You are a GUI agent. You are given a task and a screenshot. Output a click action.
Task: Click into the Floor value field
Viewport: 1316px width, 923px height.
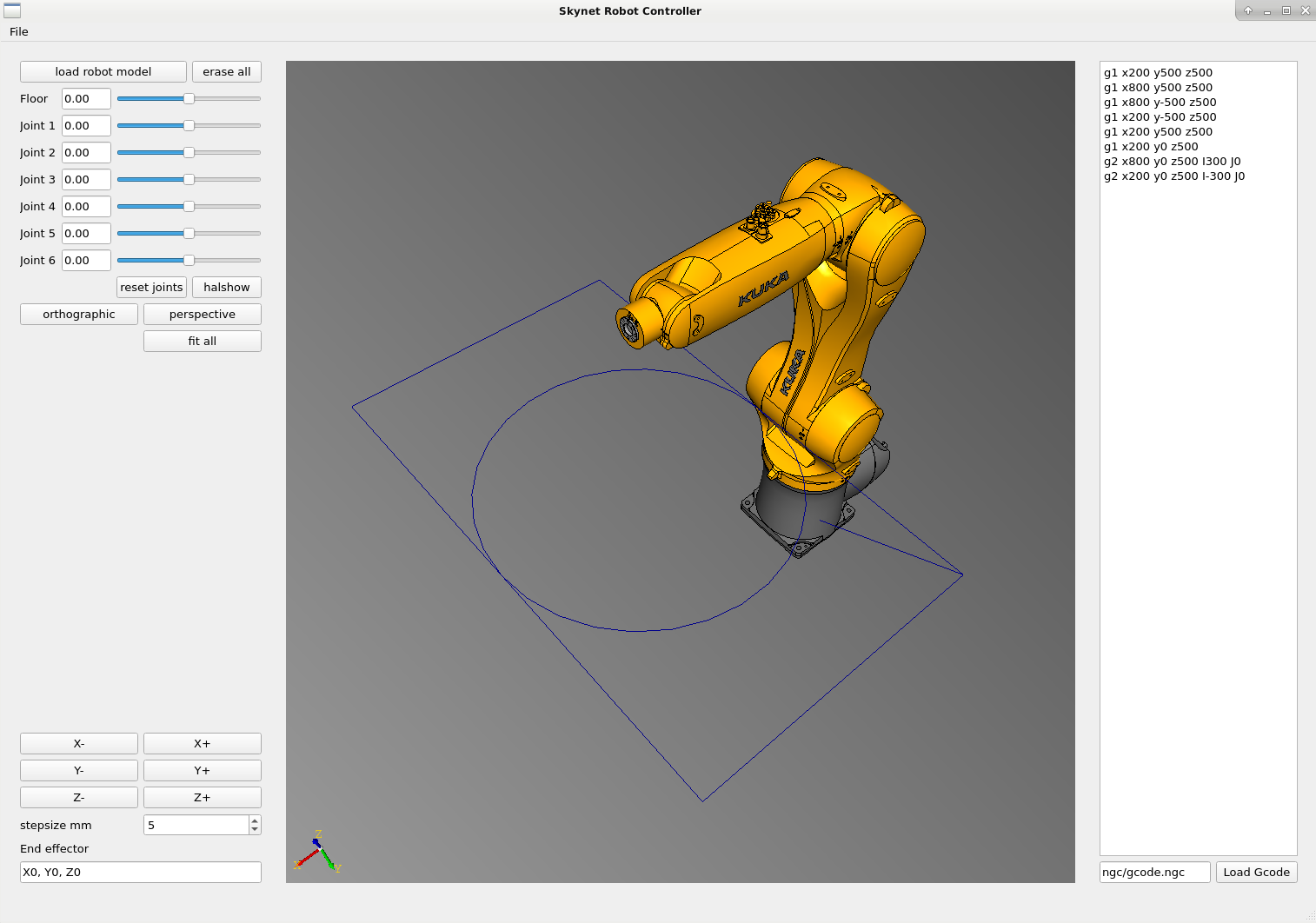[x=86, y=99]
